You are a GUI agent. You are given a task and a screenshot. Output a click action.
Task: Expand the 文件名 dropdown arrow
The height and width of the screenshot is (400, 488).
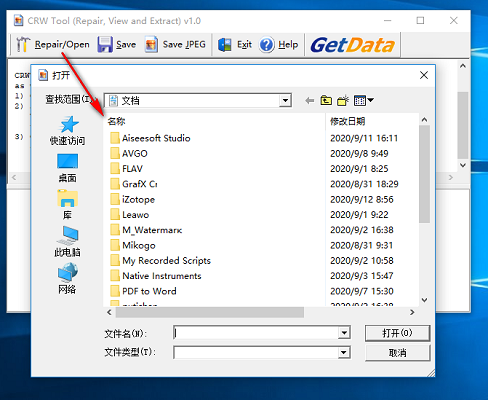(x=344, y=333)
